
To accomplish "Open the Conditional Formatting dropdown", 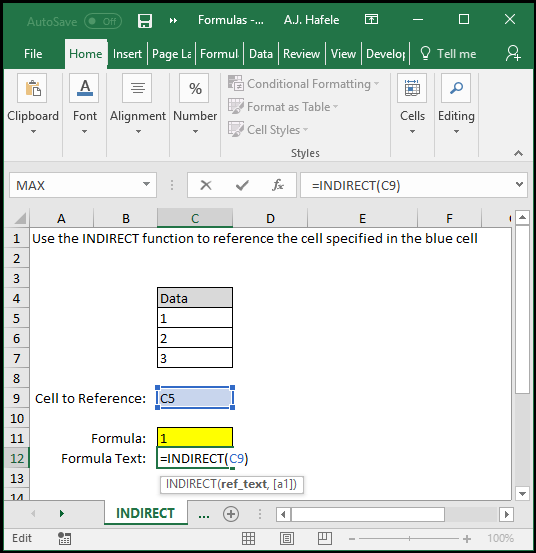I will pos(303,84).
